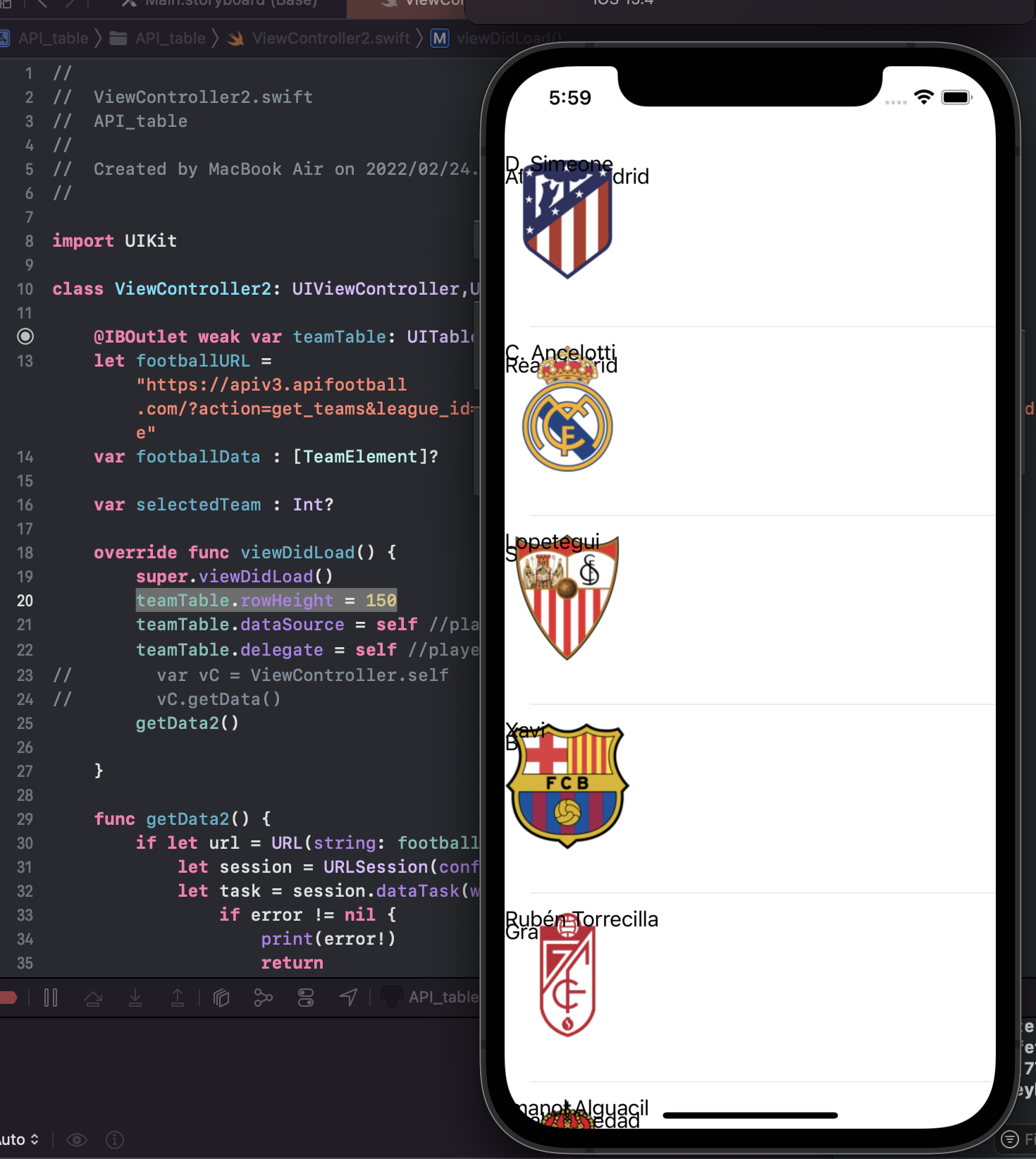Click the IBOutlet connection circle in gutter

coord(25,336)
